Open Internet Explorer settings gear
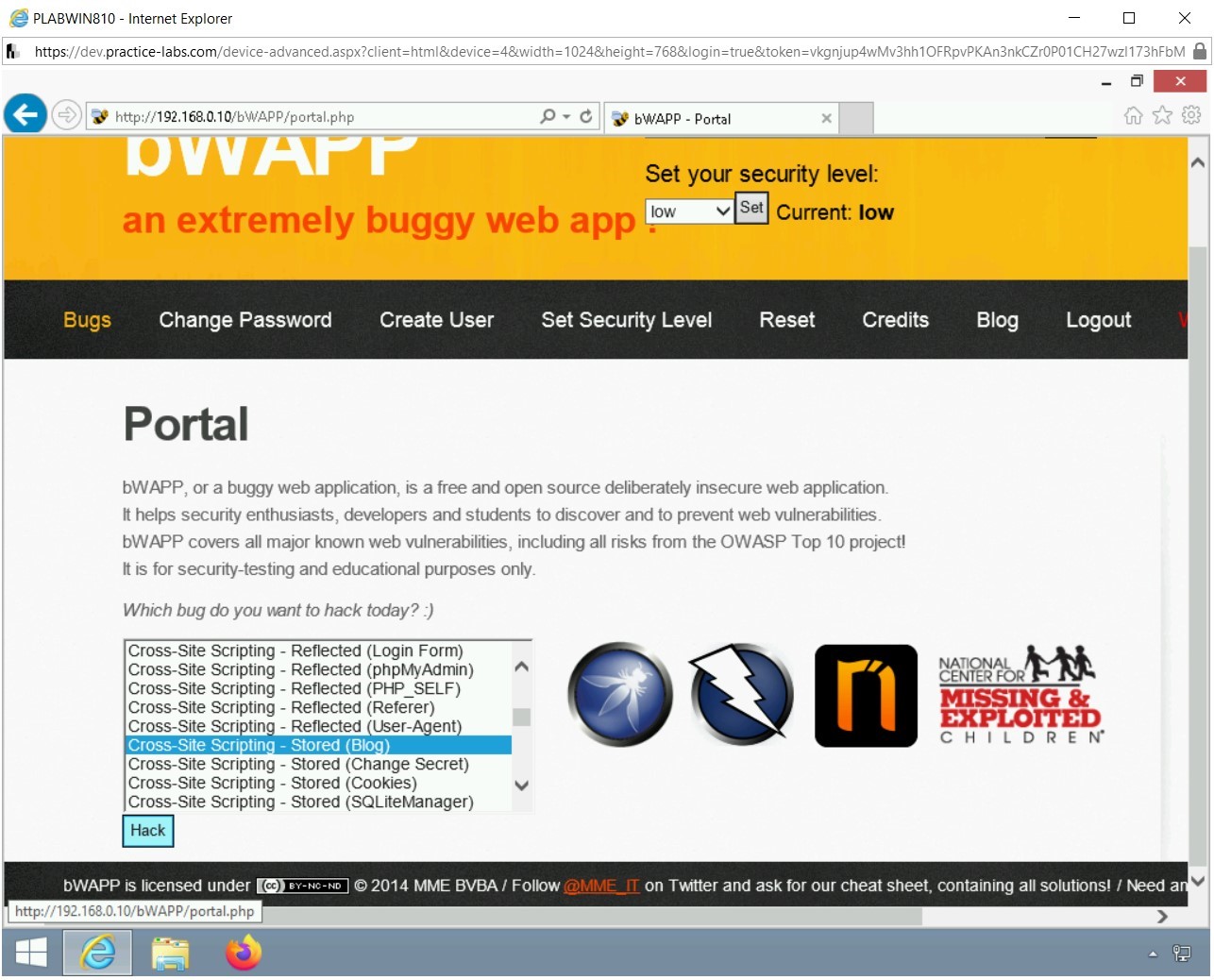Image resolution: width=1214 pixels, height=980 pixels. 1191,114
